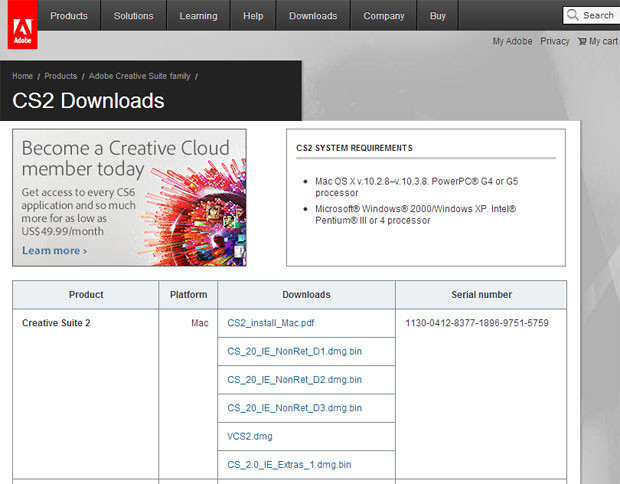Click the Serial number column header
620x484 pixels.
click(x=481, y=295)
